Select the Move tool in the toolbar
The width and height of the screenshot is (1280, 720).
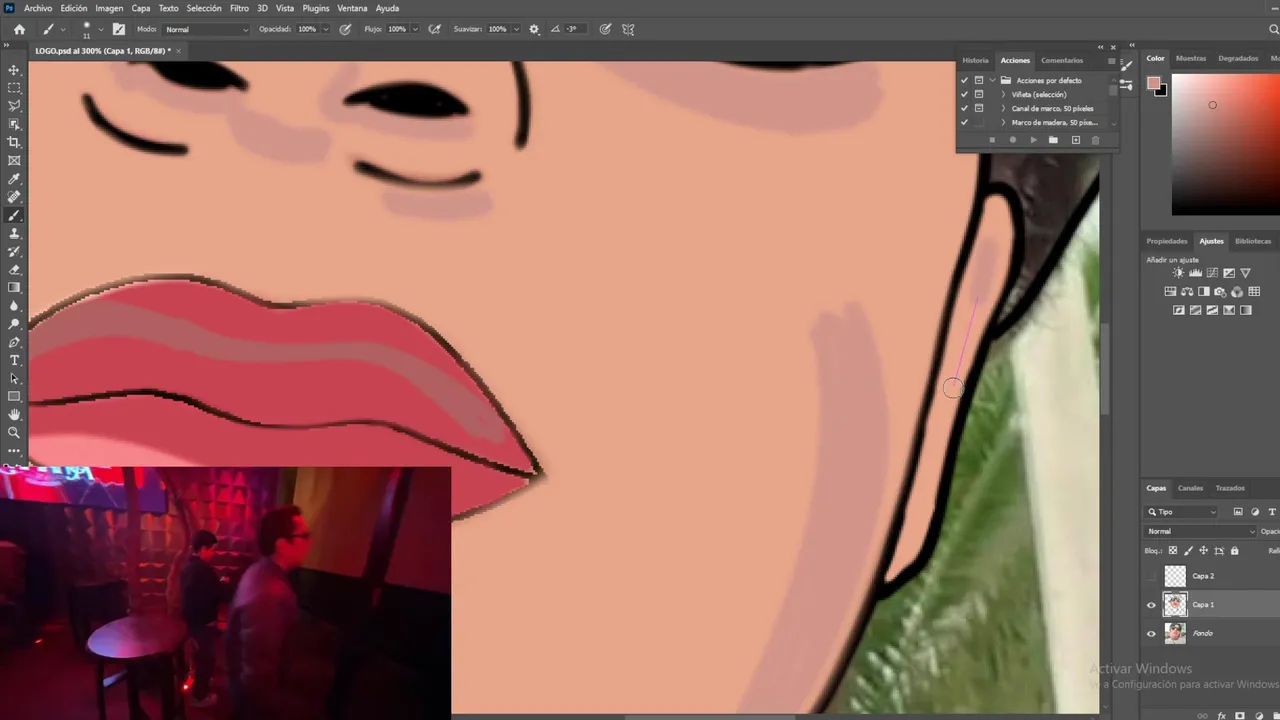14,70
